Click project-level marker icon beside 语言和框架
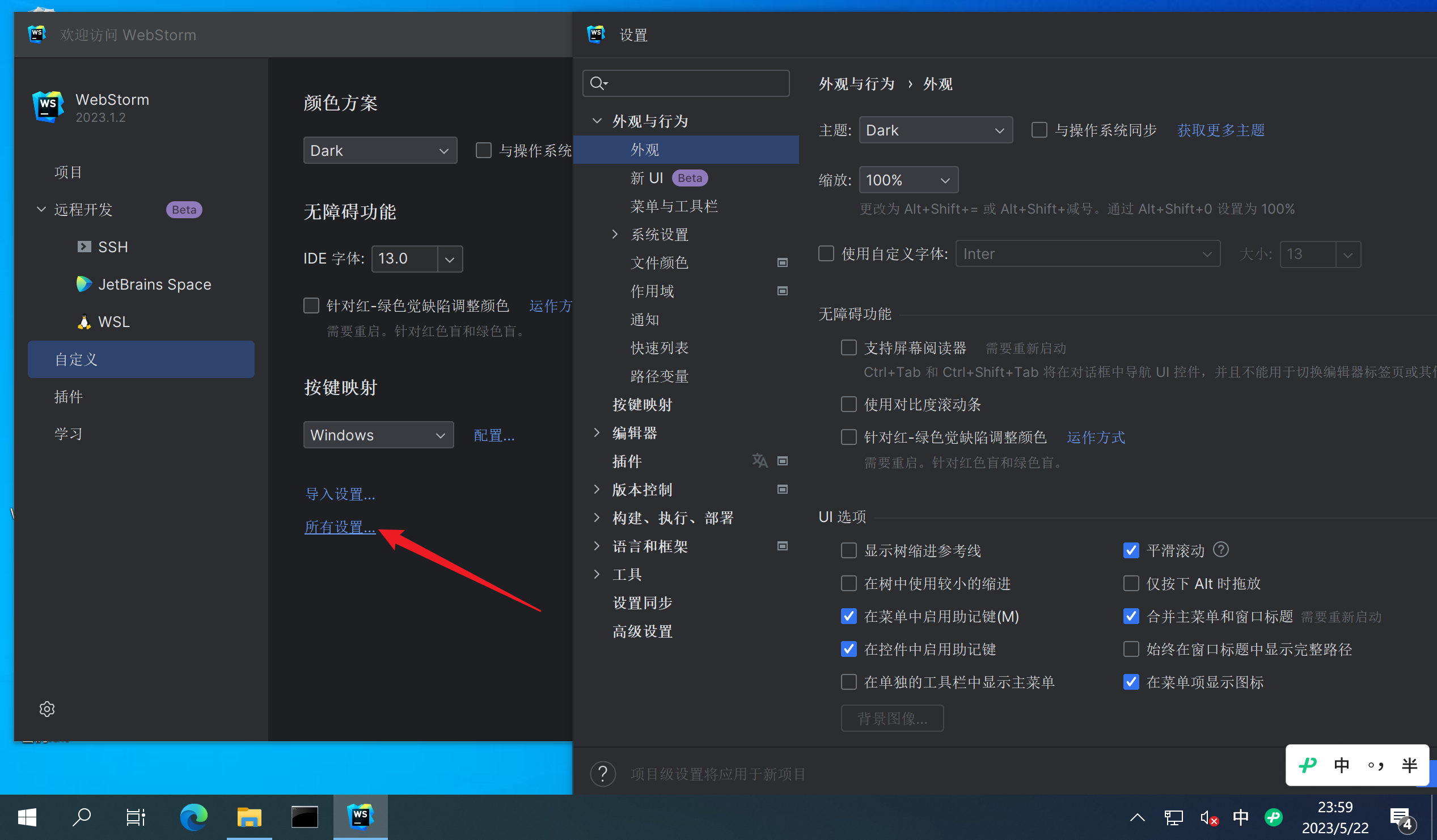 coord(783,546)
